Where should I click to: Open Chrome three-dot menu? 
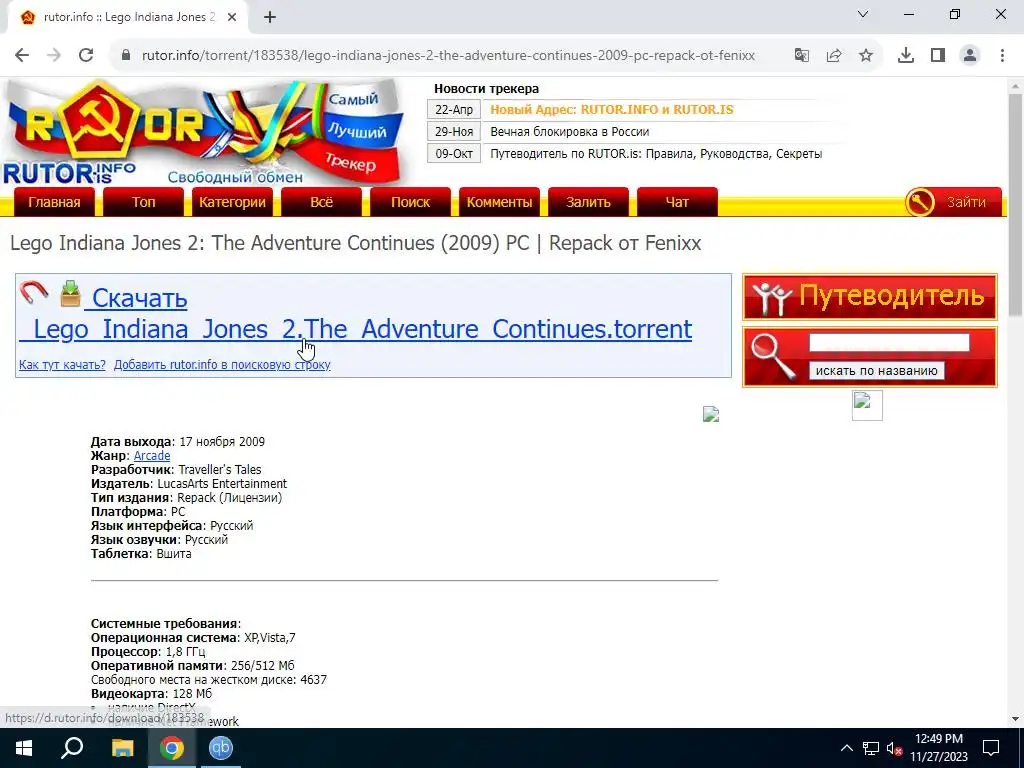(x=1002, y=56)
